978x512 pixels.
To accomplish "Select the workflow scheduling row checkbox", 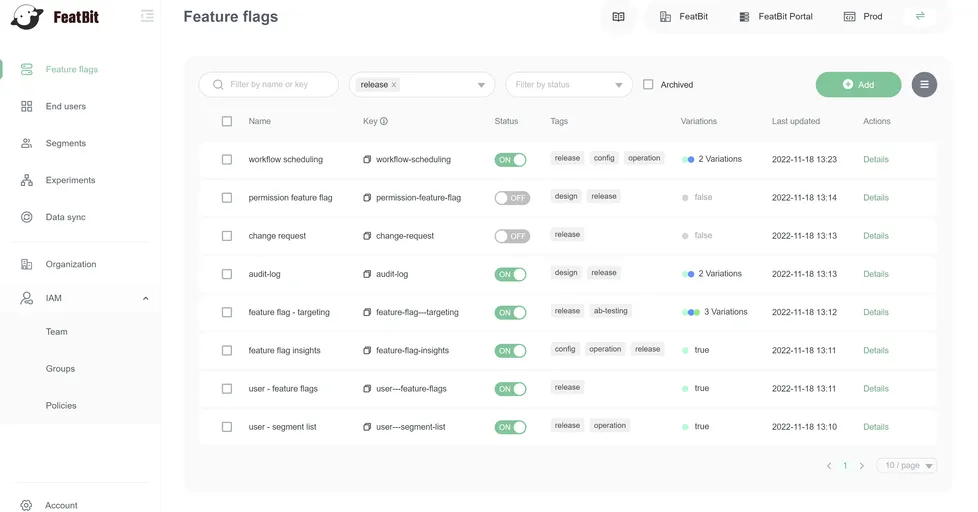I will pyautogui.click(x=227, y=160).
